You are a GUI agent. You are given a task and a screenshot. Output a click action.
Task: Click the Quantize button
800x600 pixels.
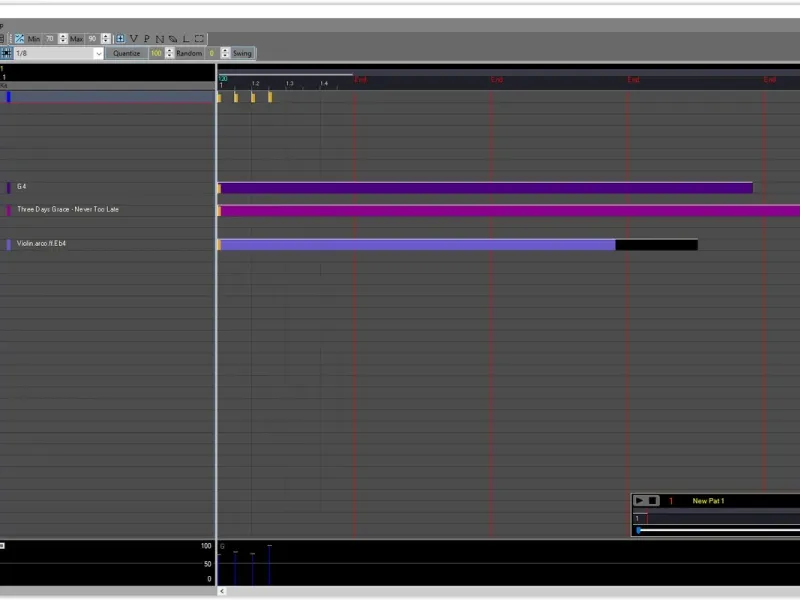pyautogui.click(x=127, y=53)
